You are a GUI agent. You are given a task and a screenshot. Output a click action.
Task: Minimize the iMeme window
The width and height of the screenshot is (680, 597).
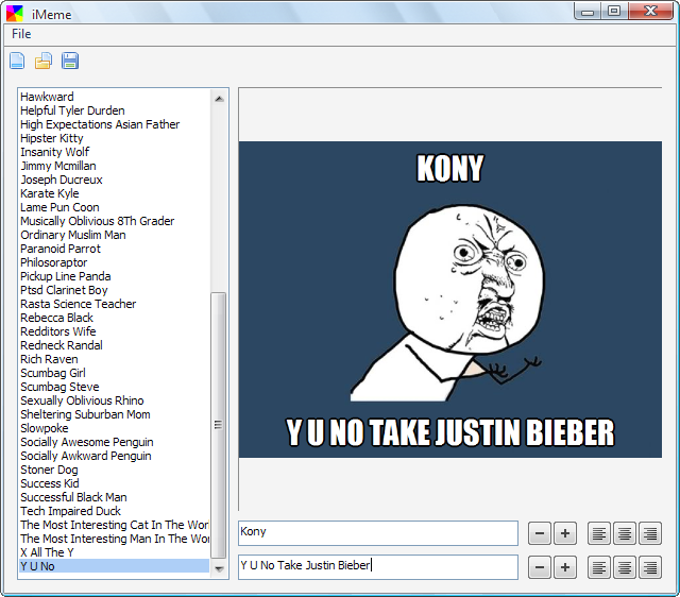588,10
